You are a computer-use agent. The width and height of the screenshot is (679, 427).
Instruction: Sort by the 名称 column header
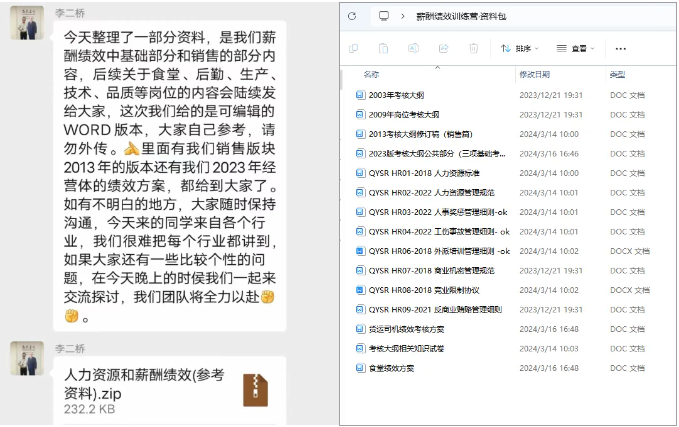(x=371, y=75)
